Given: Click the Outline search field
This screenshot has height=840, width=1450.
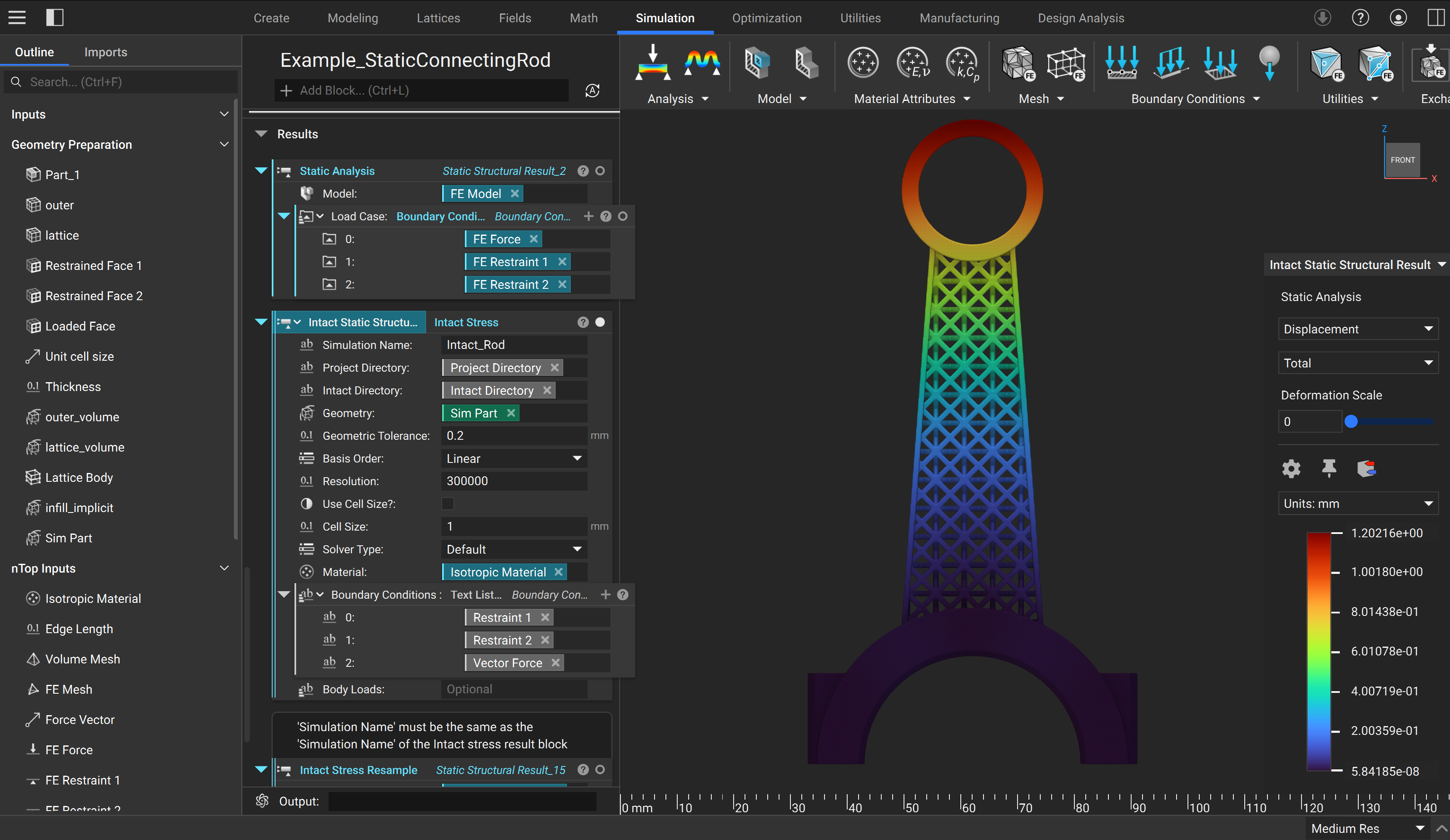Looking at the screenshot, I should click(121, 82).
